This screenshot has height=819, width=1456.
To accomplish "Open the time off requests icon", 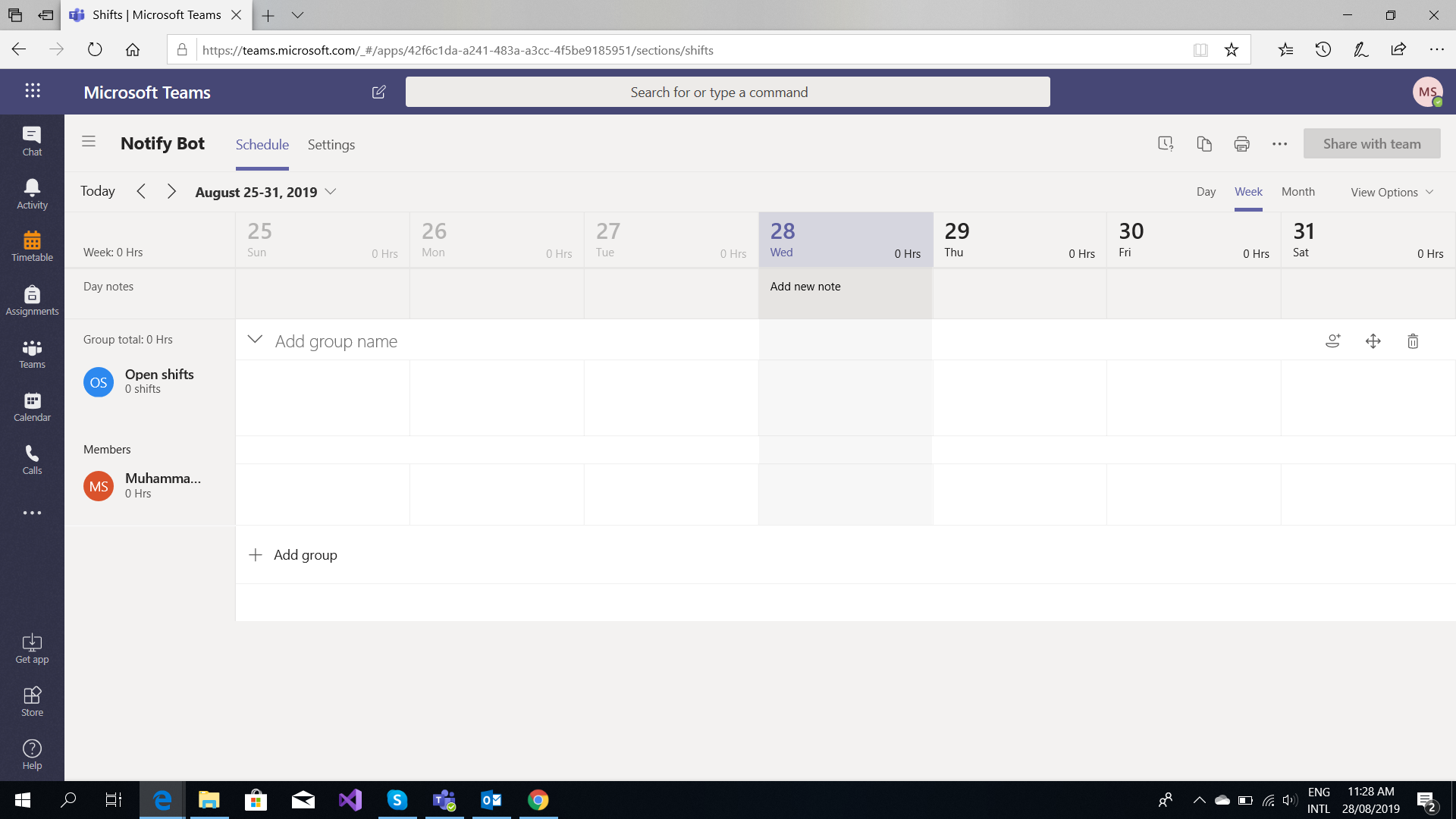I will [x=1166, y=143].
